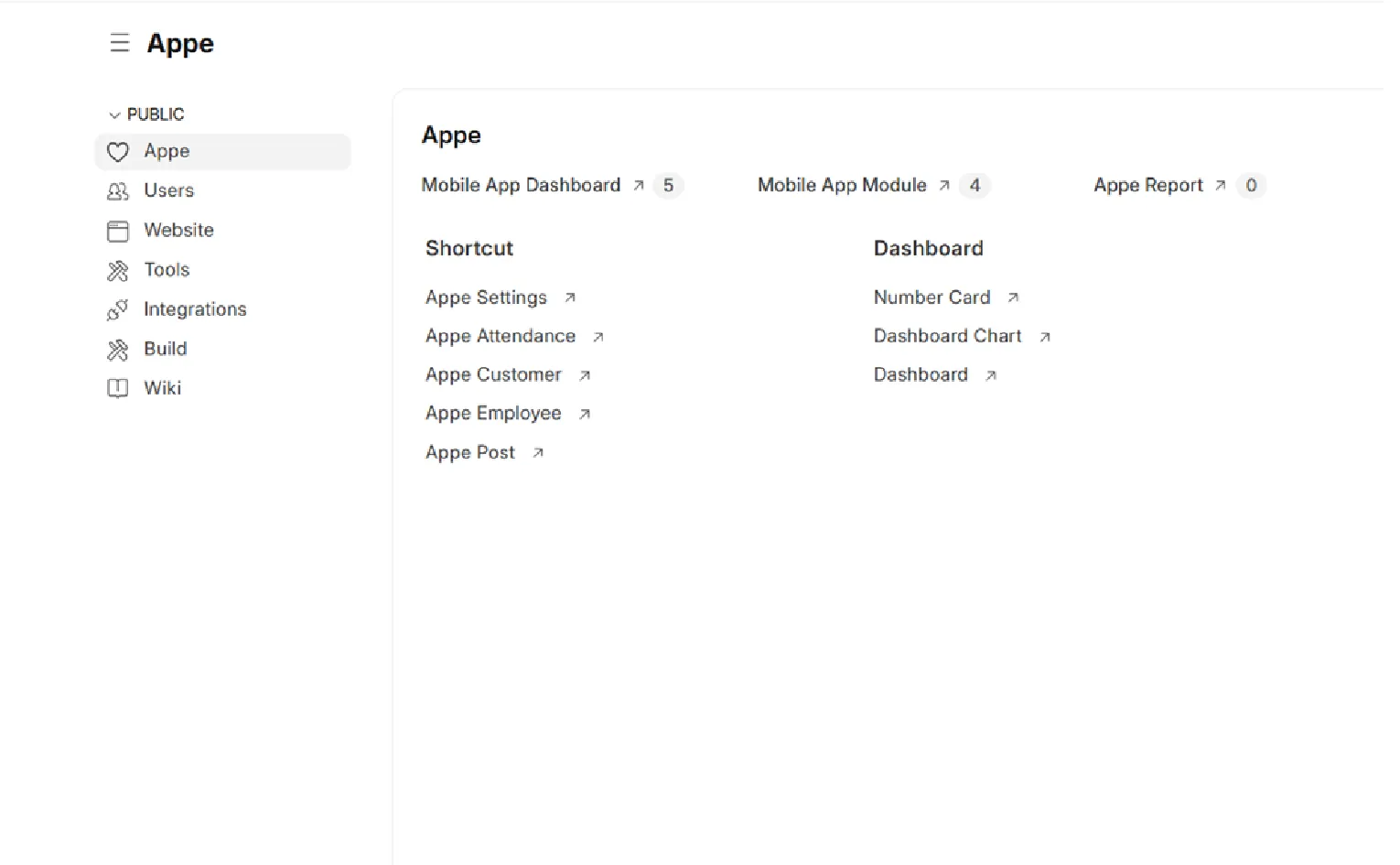View the Appe Employee list
This screenshot has width=1400, height=865.
pos(493,413)
